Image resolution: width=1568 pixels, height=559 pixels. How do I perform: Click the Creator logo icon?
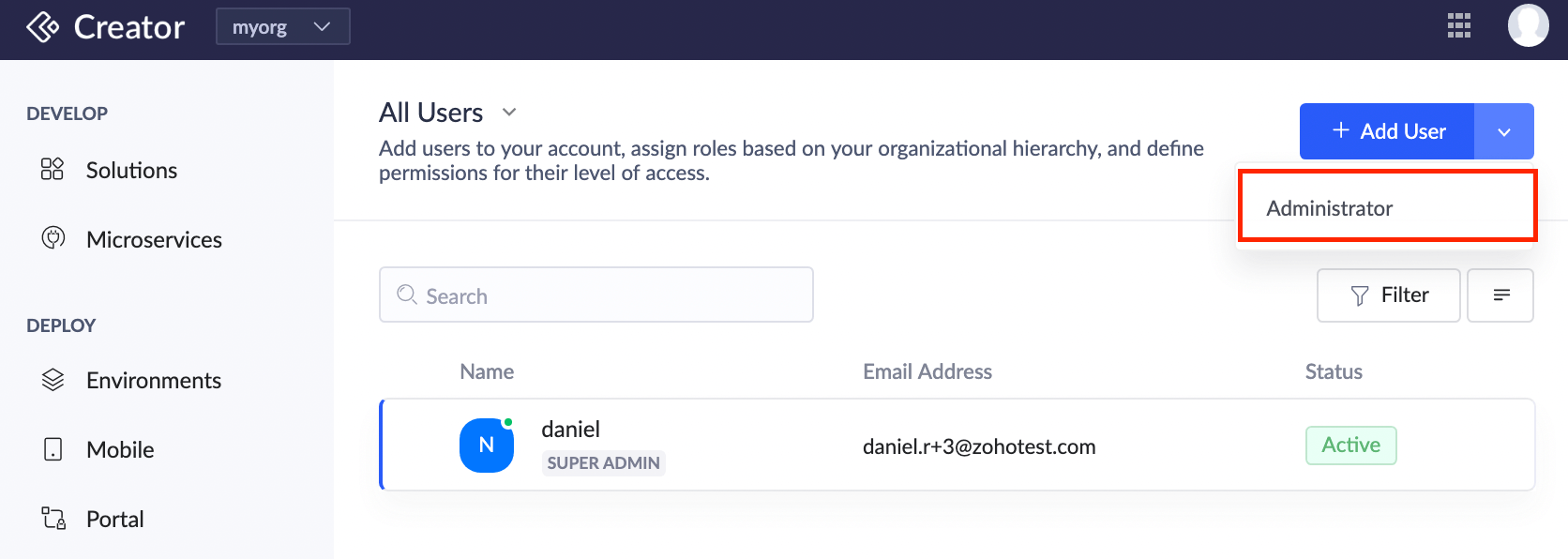coord(43,27)
